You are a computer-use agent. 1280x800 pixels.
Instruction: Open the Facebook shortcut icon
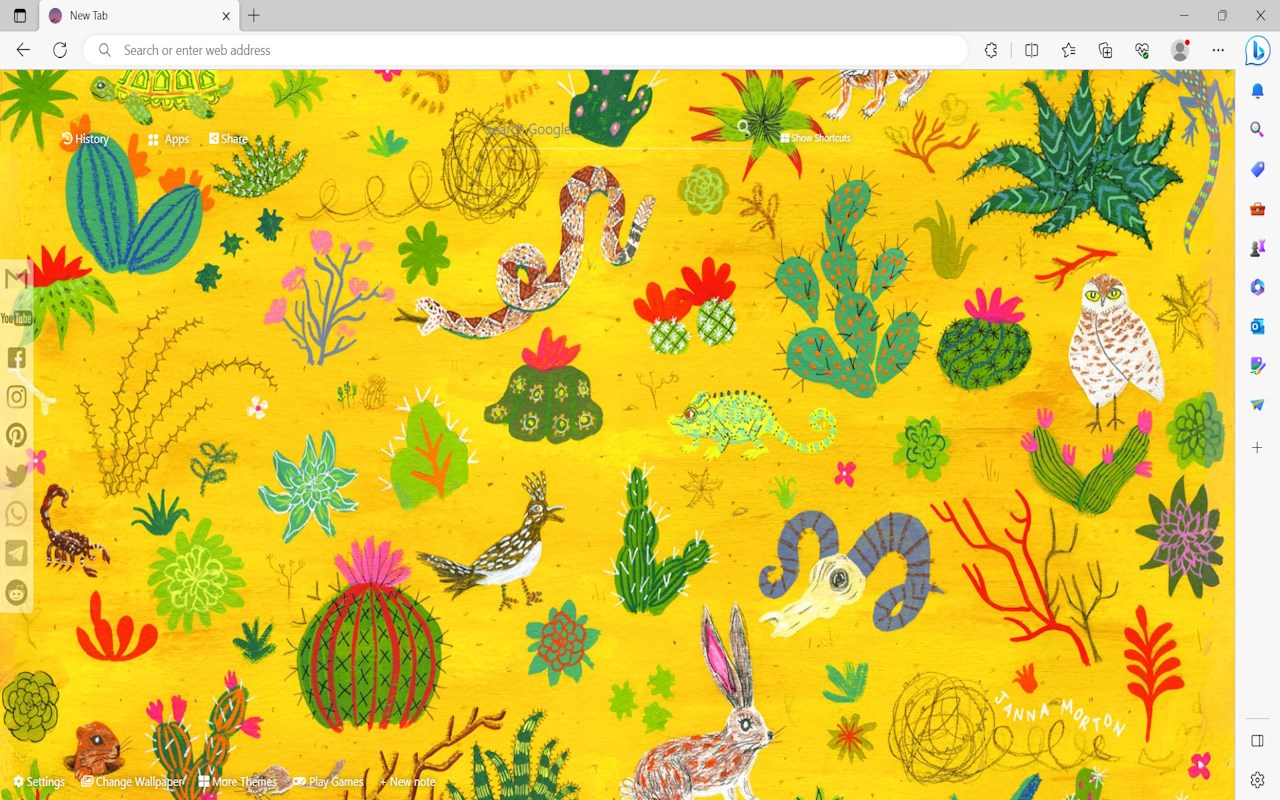coord(17,357)
